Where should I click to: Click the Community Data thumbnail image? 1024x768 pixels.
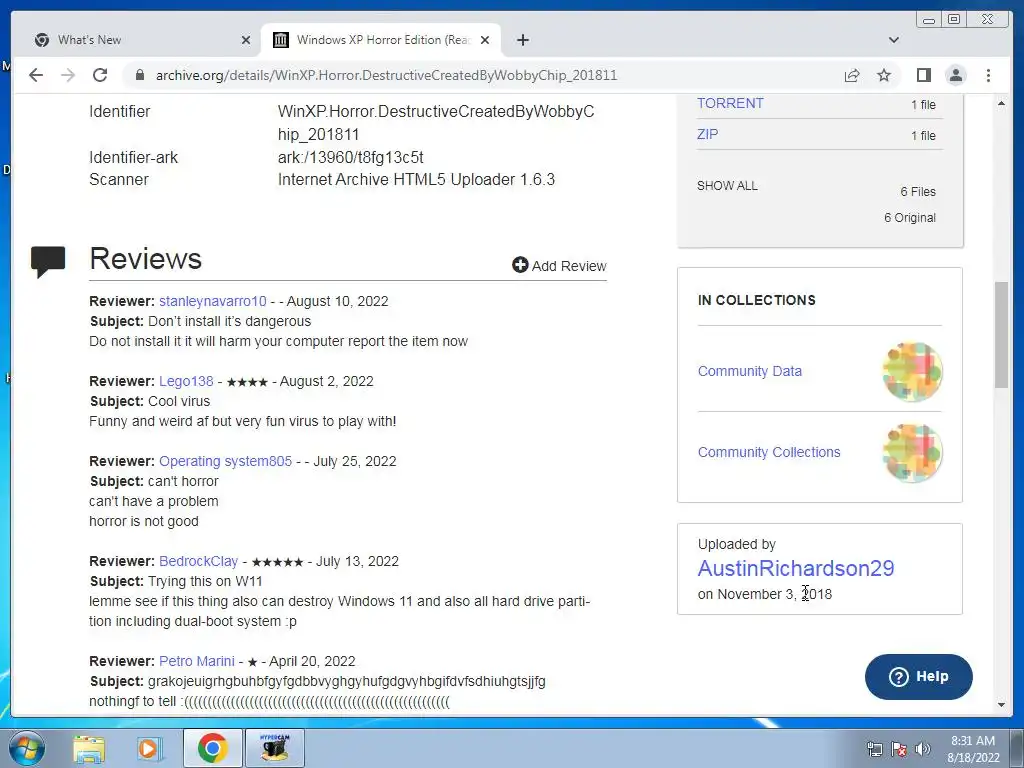(912, 372)
